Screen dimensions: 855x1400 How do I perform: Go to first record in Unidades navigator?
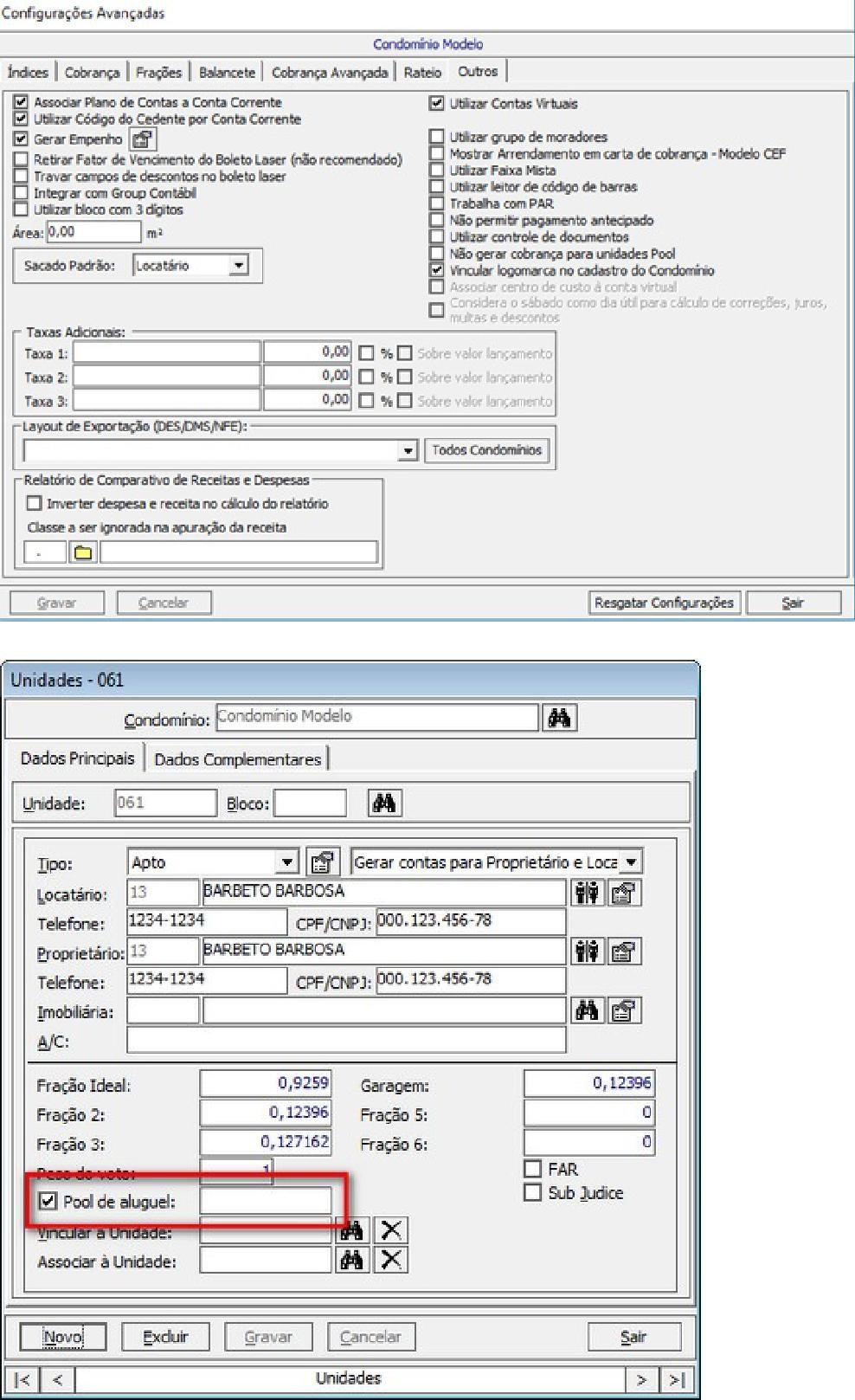point(24,1379)
